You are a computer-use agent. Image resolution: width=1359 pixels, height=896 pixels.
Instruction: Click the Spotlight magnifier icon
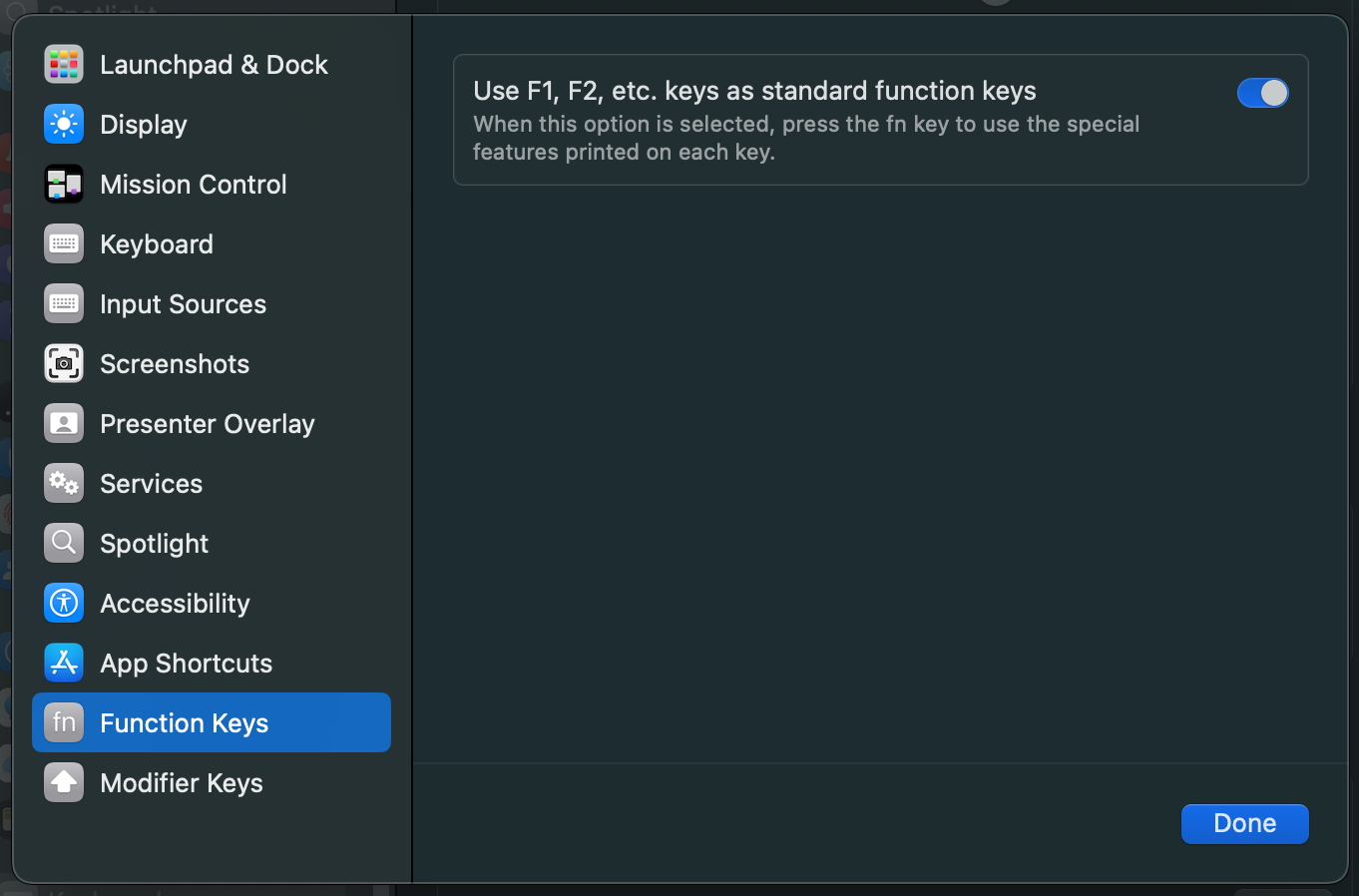64,544
